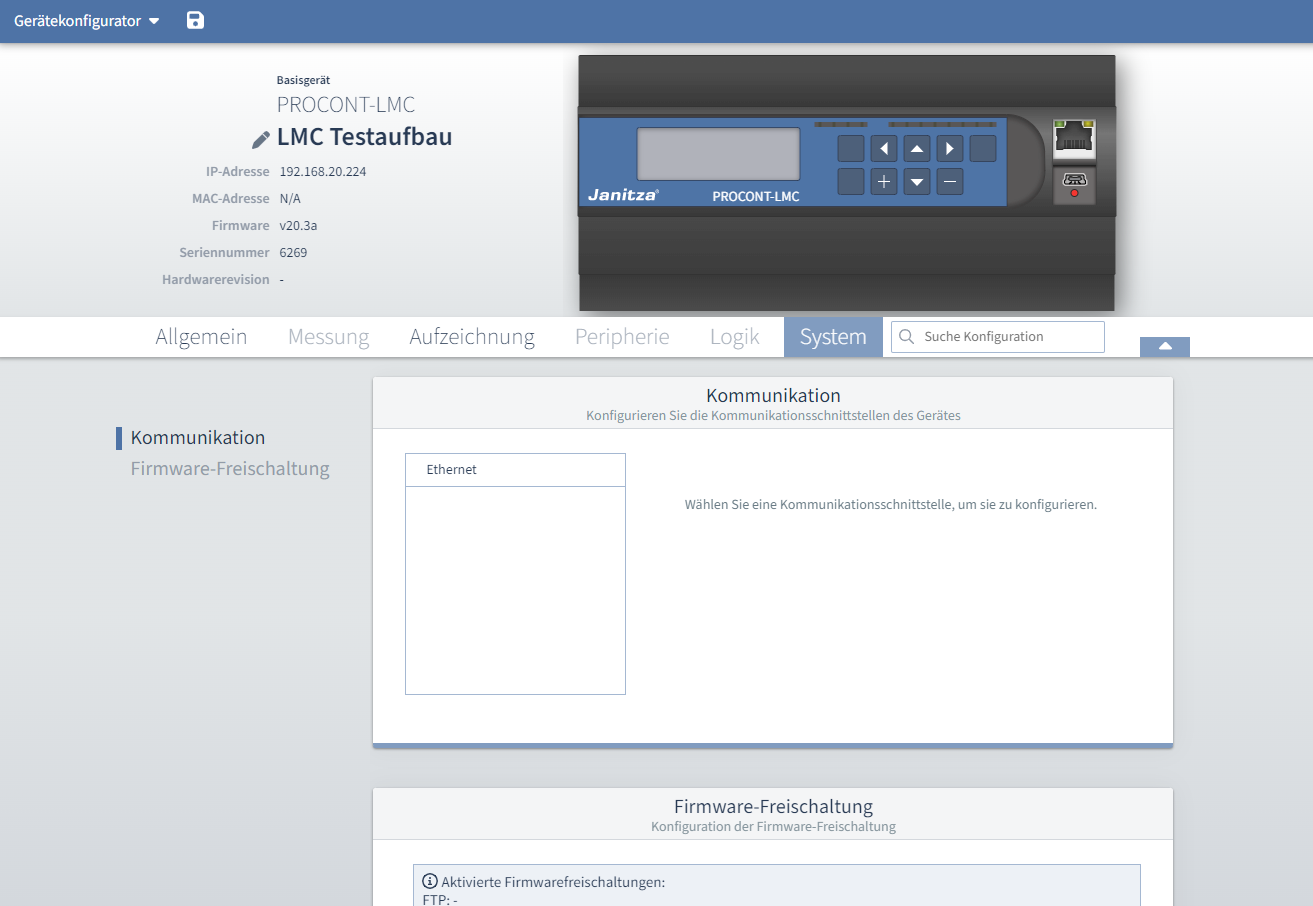The width and height of the screenshot is (1313, 906).
Task: Select the System tab
Action: pos(833,337)
